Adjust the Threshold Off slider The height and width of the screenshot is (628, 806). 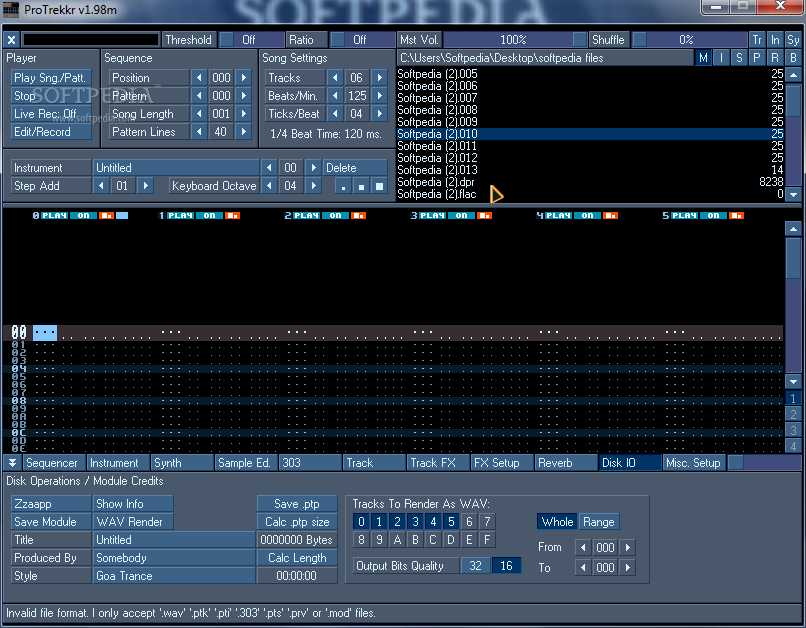click(x=251, y=40)
